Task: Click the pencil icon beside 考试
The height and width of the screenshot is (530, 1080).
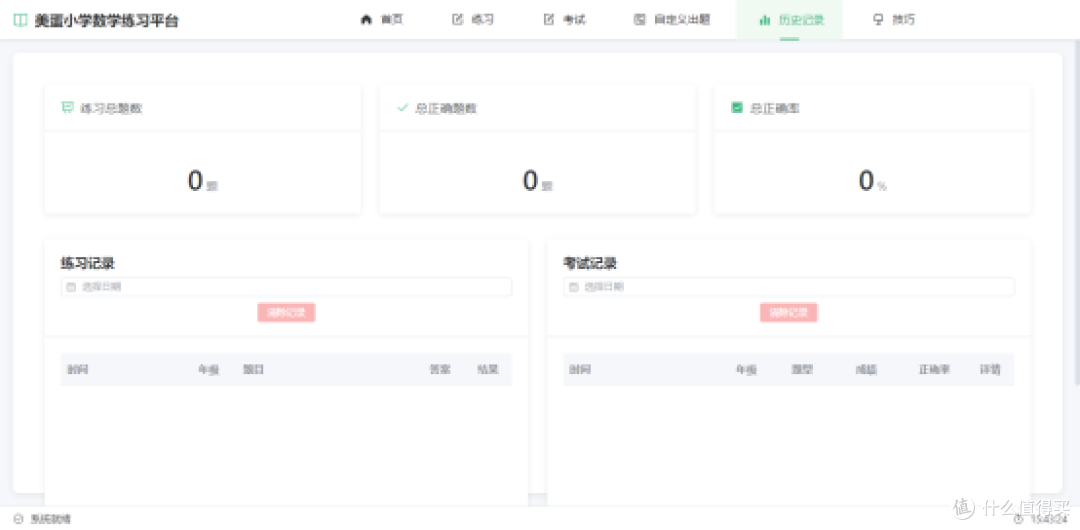Action: (549, 19)
